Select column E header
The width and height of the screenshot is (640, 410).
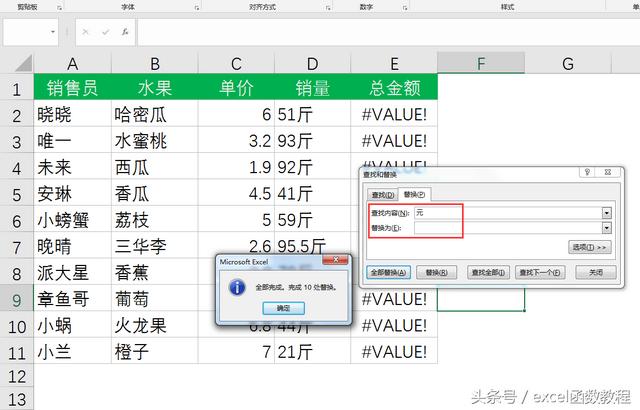[394, 64]
